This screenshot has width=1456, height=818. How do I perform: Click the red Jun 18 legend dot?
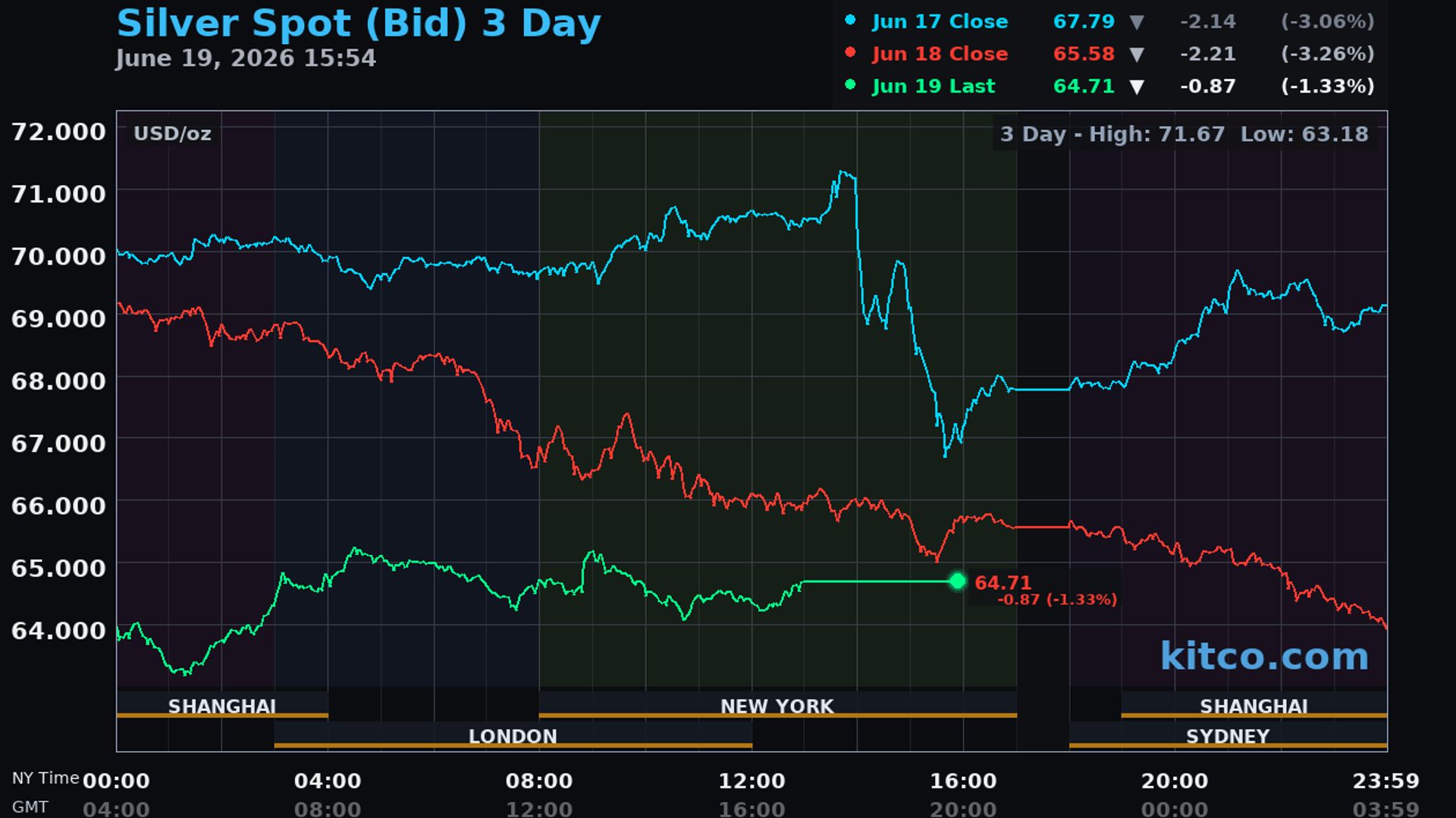(x=850, y=52)
